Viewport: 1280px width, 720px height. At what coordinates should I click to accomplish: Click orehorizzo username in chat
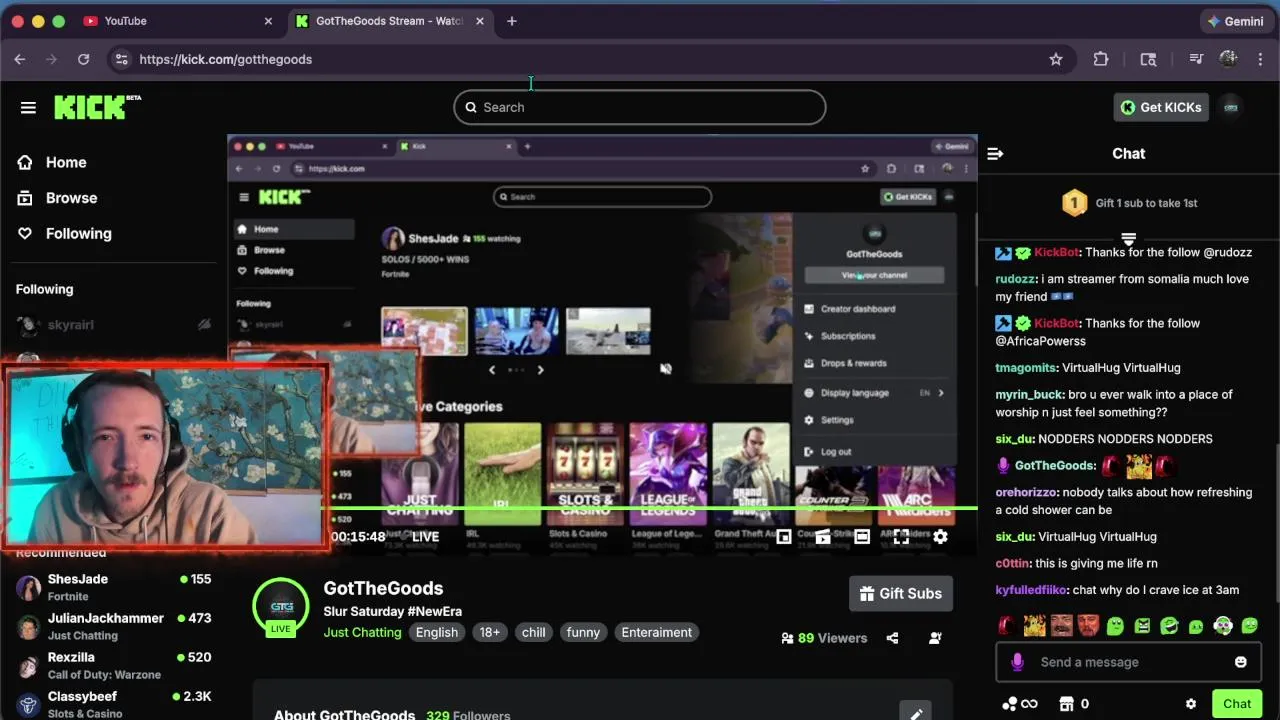pyautogui.click(x=1026, y=492)
